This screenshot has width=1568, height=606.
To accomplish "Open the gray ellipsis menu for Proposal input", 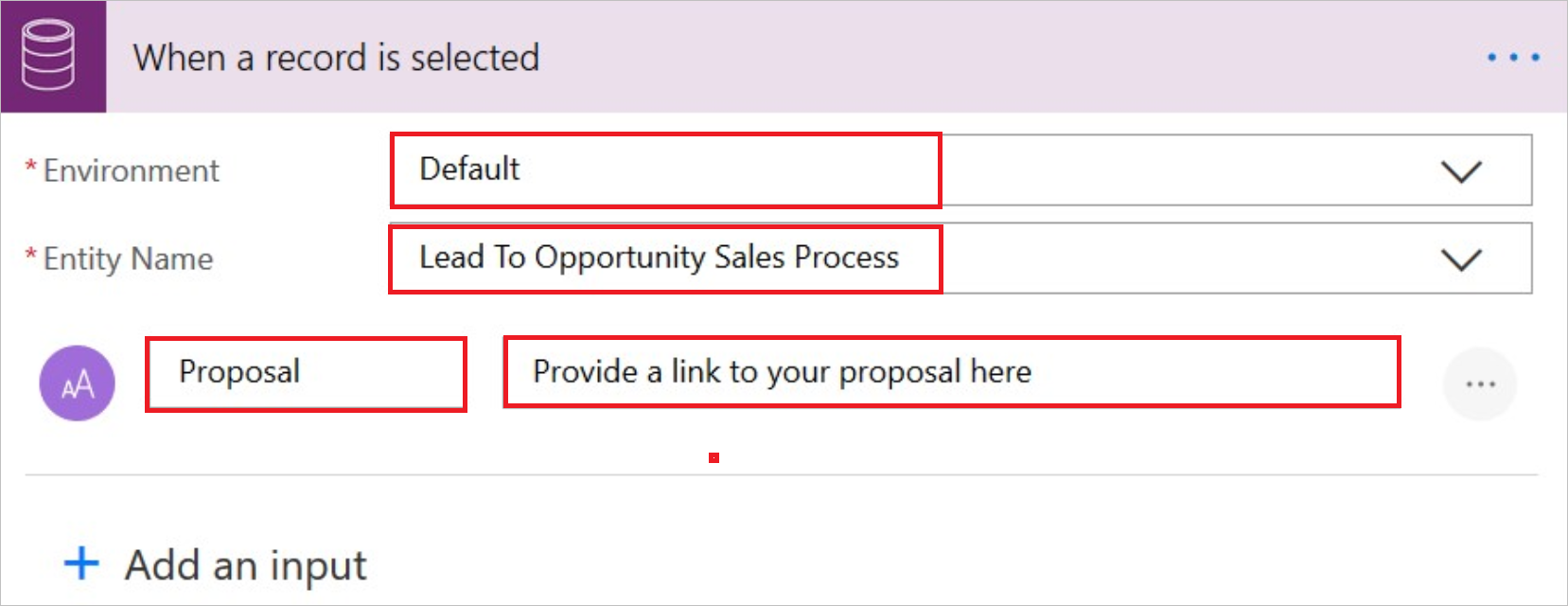I will (1480, 383).
